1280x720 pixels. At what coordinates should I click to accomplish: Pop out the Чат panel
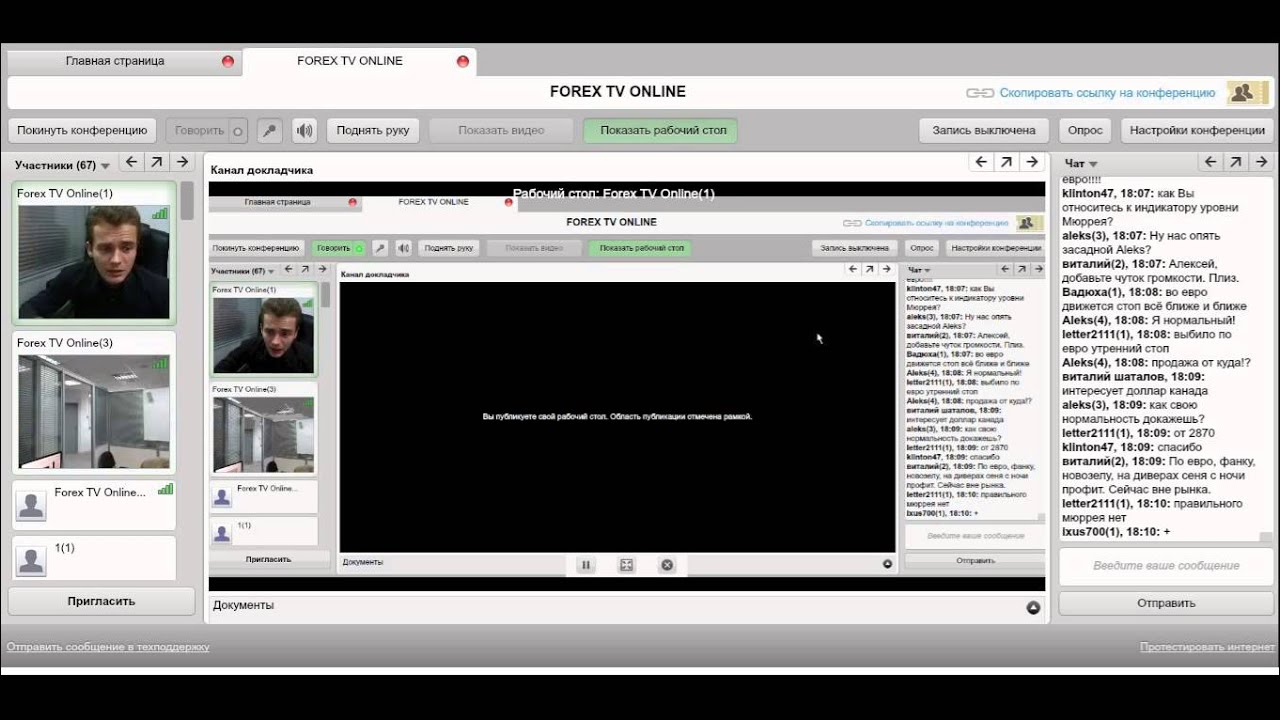(x=1236, y=162)
